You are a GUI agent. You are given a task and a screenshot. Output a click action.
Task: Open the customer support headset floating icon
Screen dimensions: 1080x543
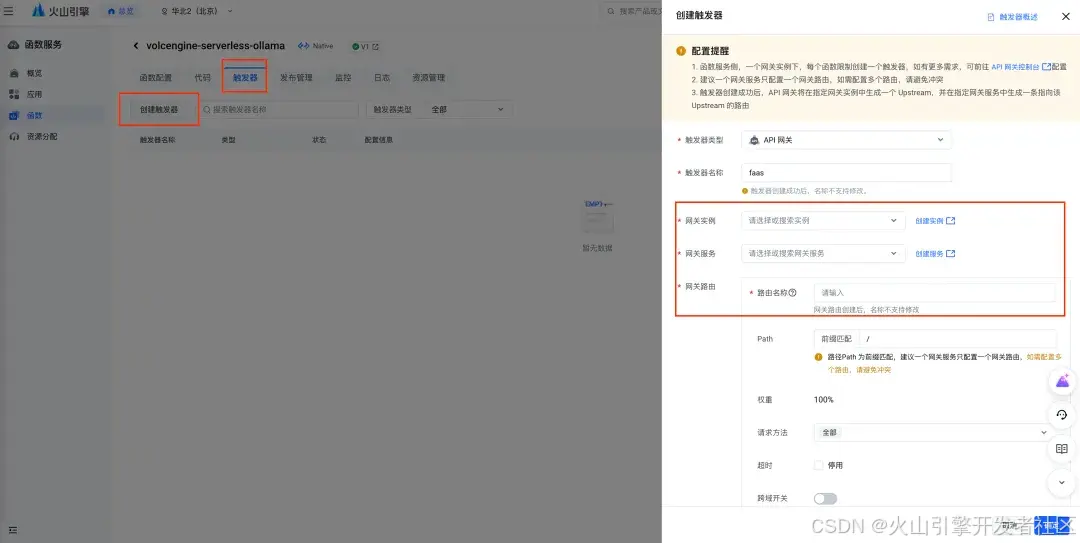[x=1062, y=415]
